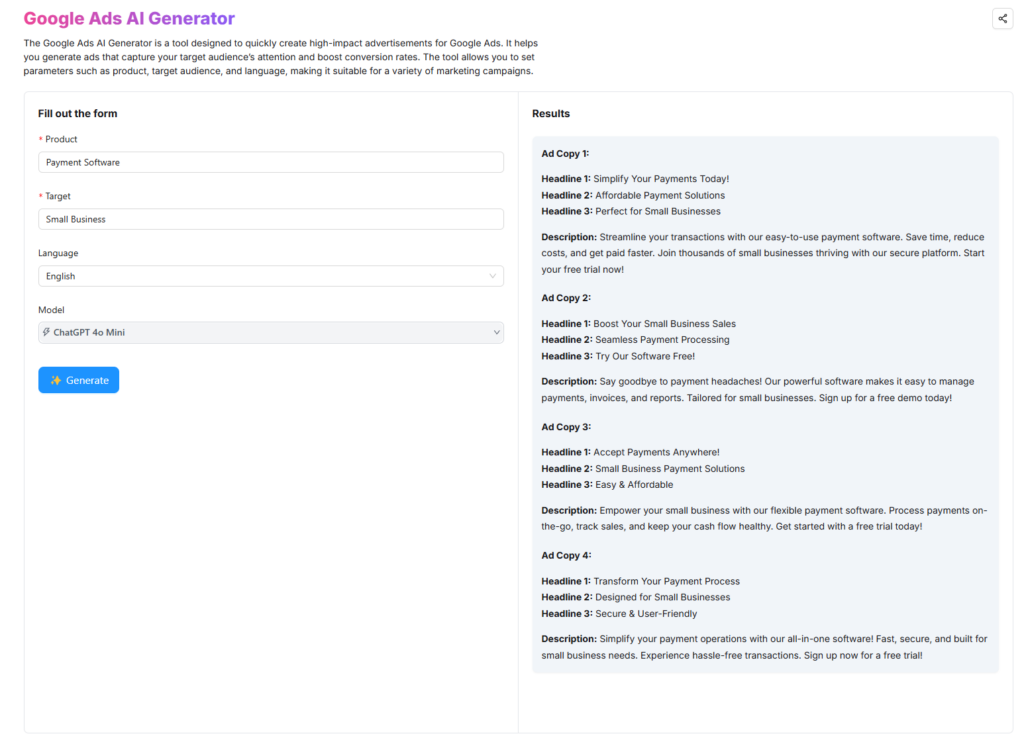Click the Ad Copy 3 heading
This screenshot has width=1024, height=742.
coord(565,427)
